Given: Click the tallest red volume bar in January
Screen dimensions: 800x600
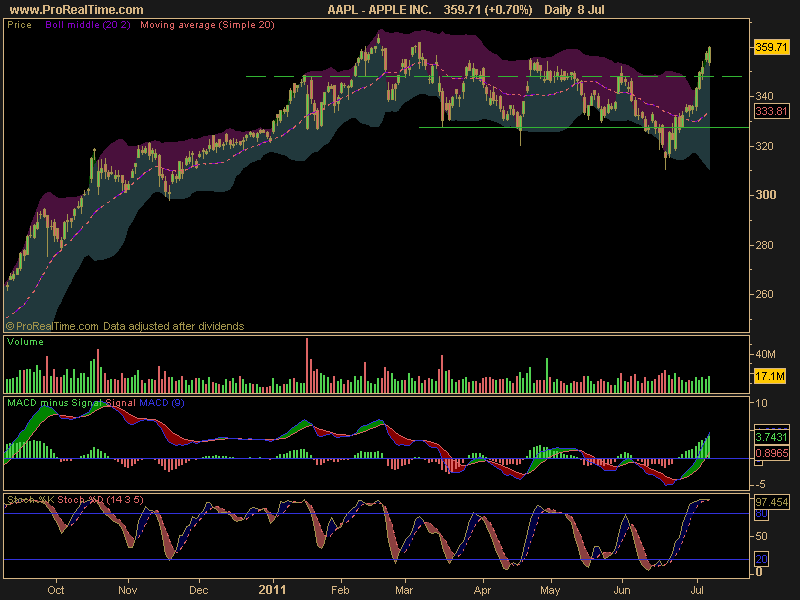Looking at the screenshot, I should (x=307, y=365).
